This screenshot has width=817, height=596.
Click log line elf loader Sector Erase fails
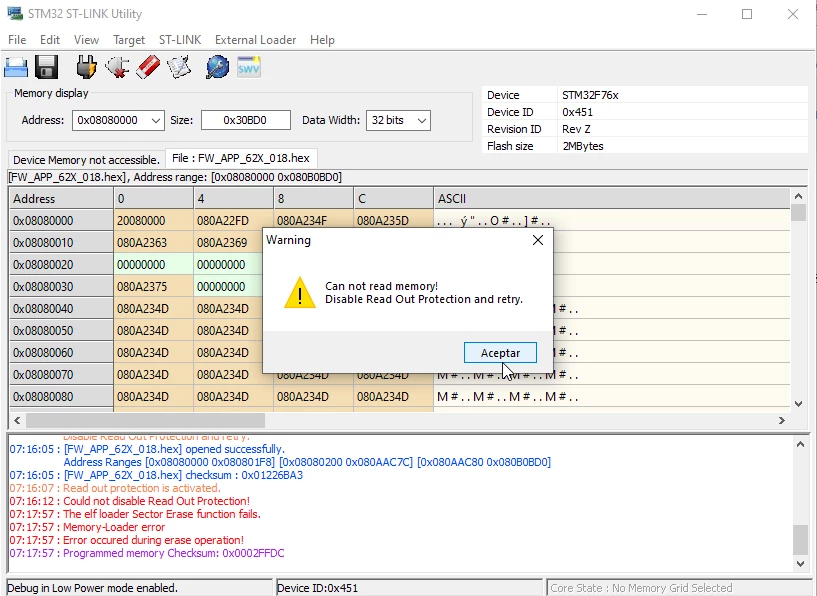pyautogui.click(x=135, y=514)
